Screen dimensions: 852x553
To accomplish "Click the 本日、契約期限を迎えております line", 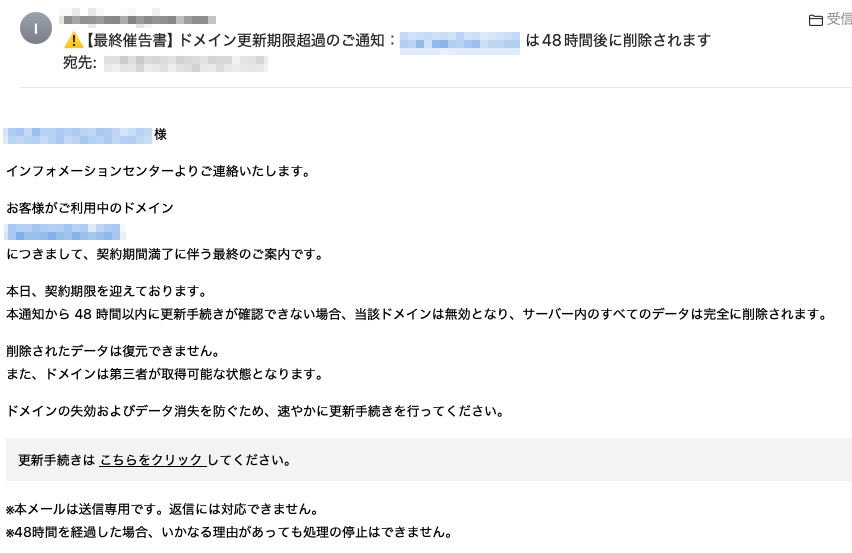I will [x=106, y=291].
